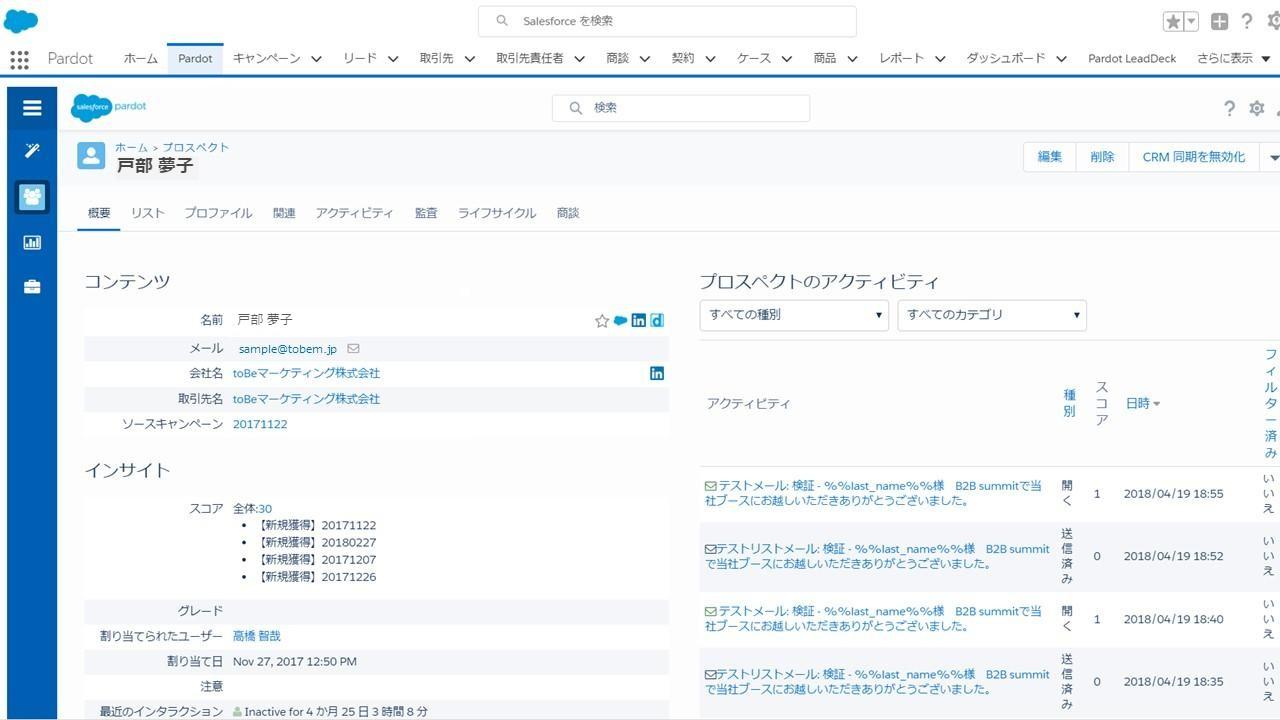The image size is (1280, 720).
Task: Expand the favorites list arrow
Action: coord(1191,21)
